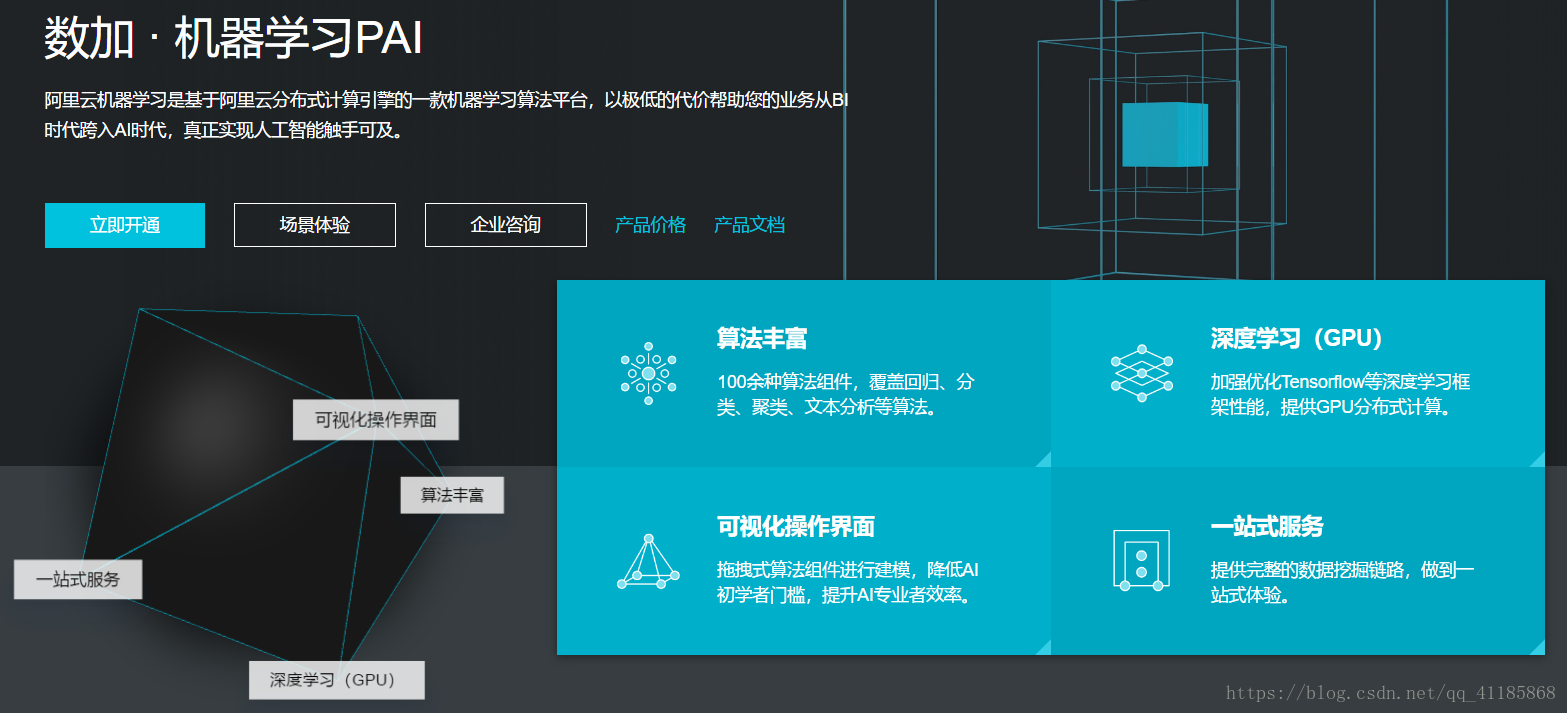Click the 立即开通 button
Screen dimensions: 1567x713
click(125, 225)
